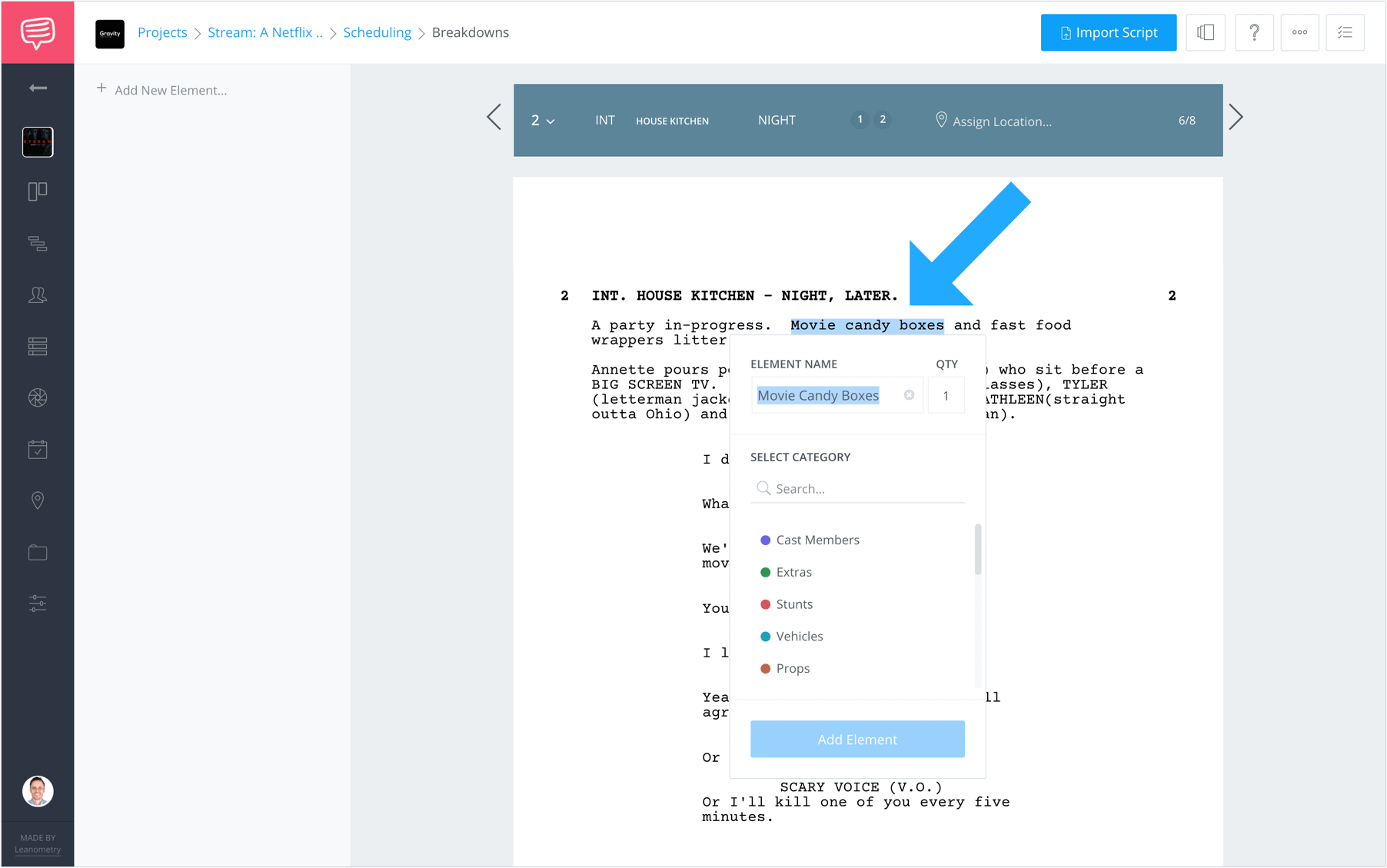Click Add New Element in left panel
This screenshot has width=1387, height=868.
pos(162,90)
